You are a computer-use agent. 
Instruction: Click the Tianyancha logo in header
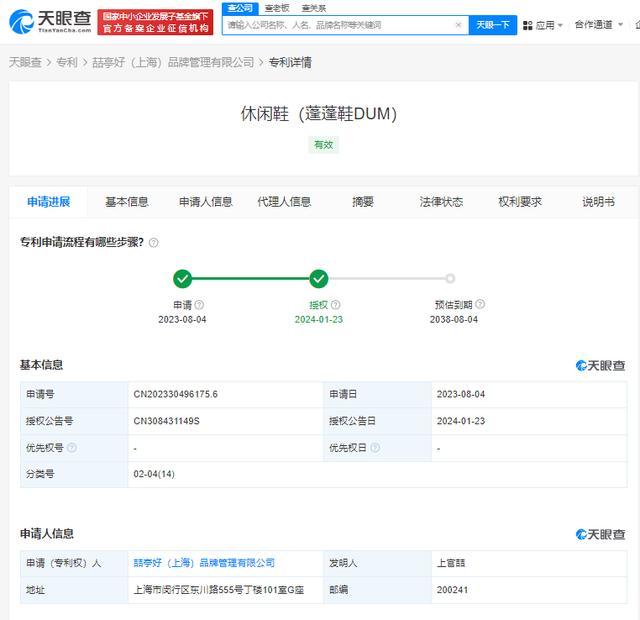pyautogui.click(x=50, y=20)
